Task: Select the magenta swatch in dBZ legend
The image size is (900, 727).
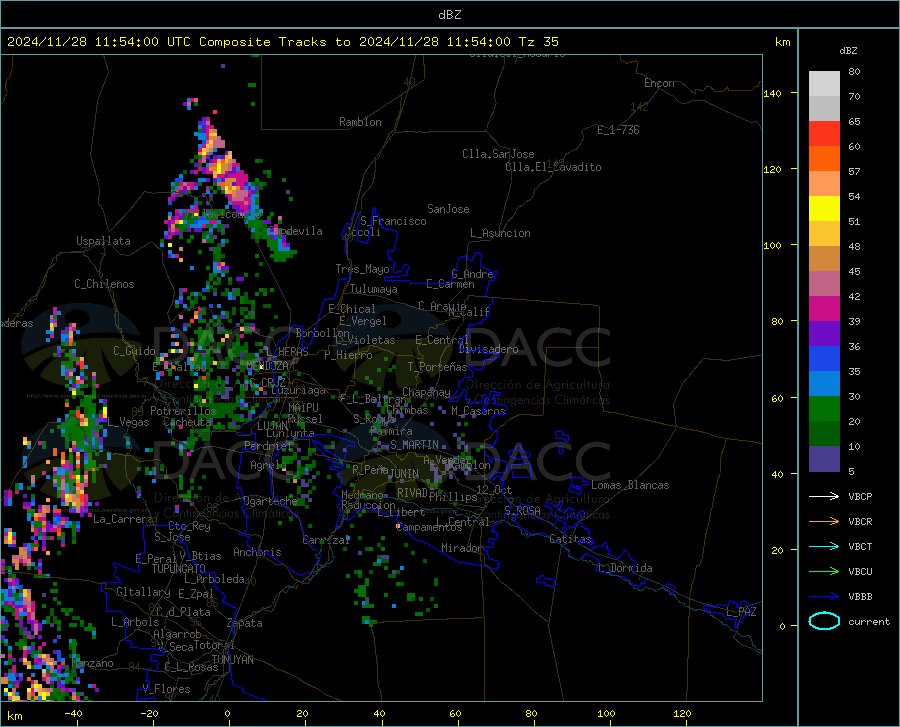Action: point(824,309)
